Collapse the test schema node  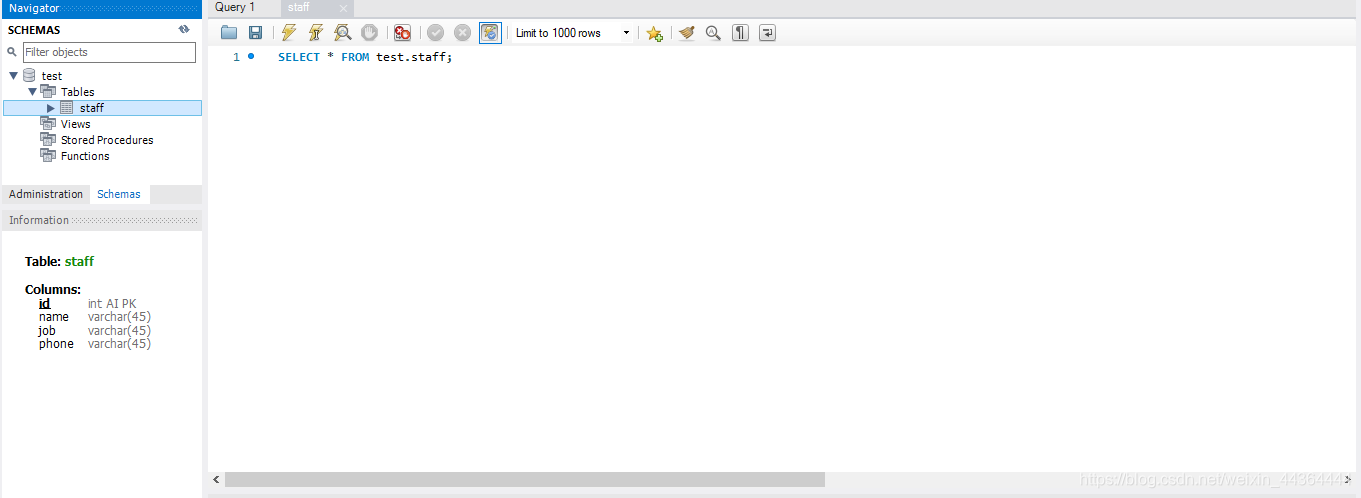[13, 76]
